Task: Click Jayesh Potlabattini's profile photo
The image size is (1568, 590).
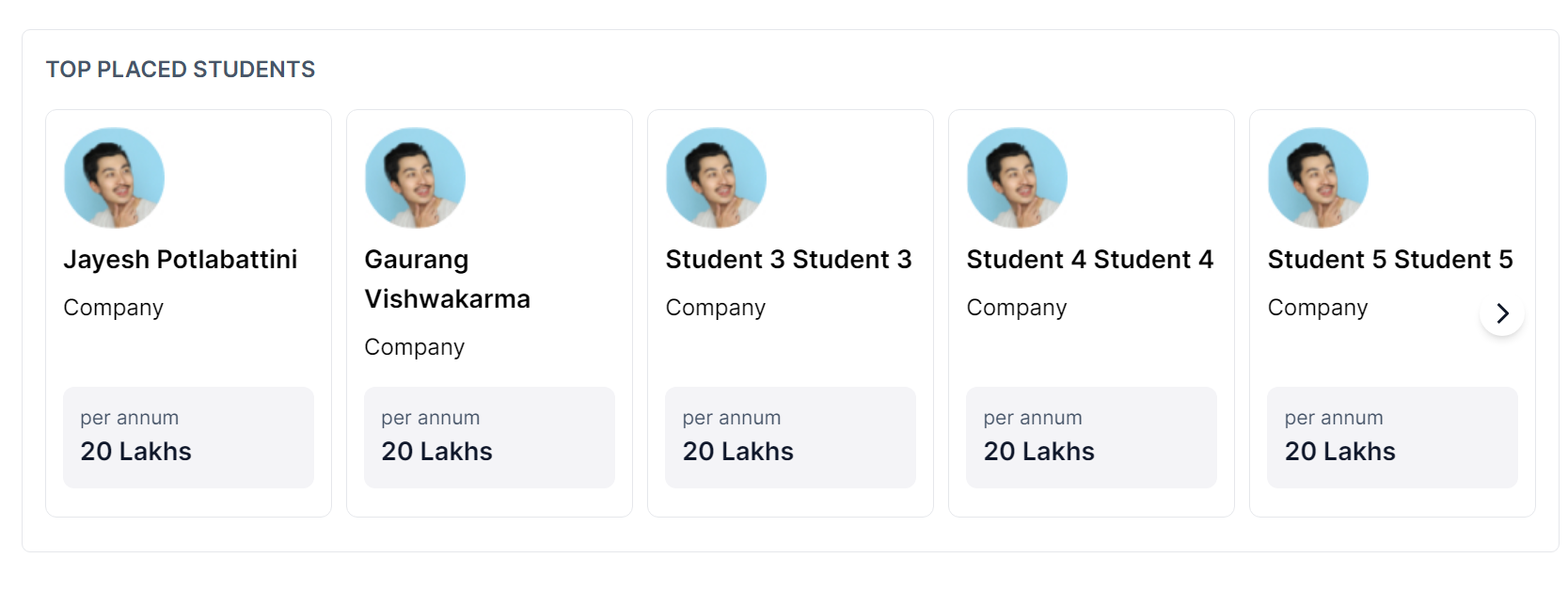Action: click(x=114, y=178)
